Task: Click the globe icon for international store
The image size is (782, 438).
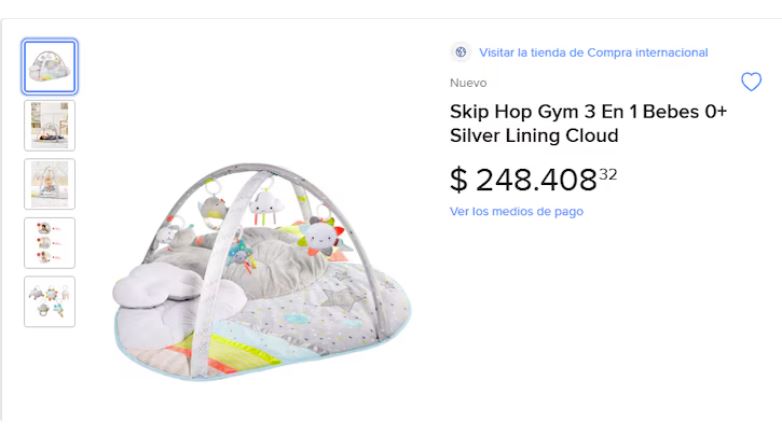Action: point(460,52)
